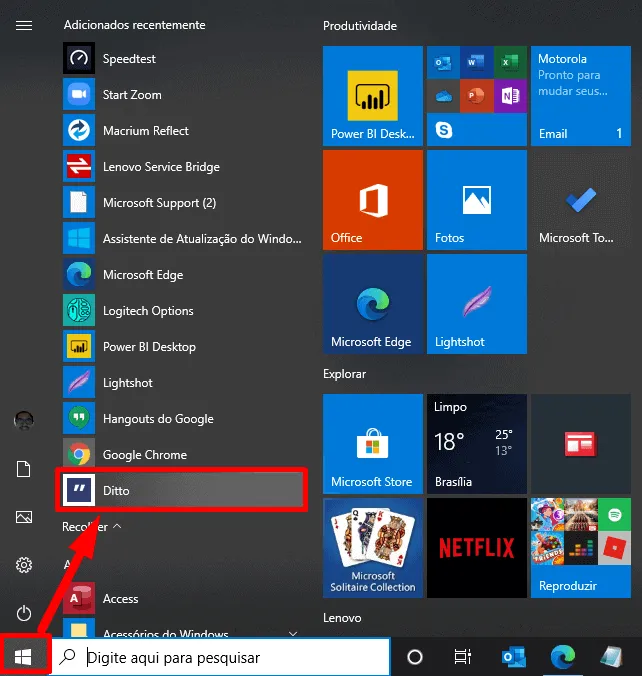Open Microsoft Edge from the taskbar

pos(563,657)
